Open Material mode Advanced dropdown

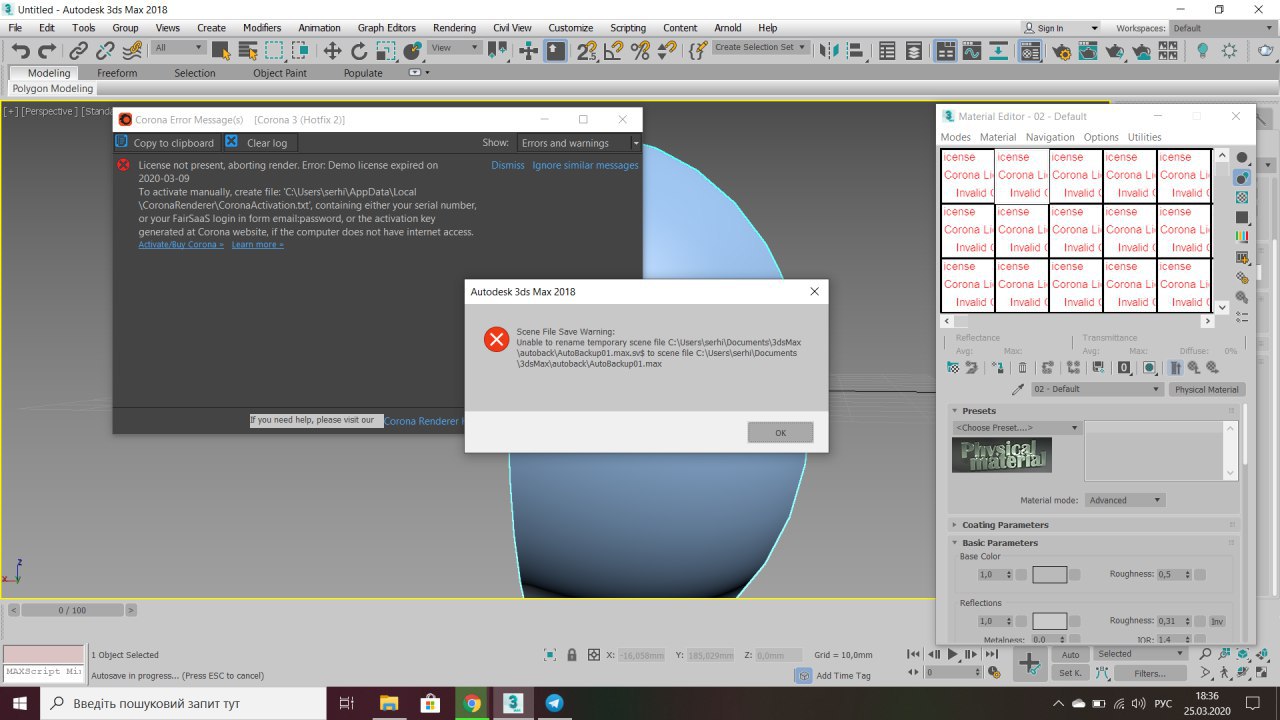1125,500
